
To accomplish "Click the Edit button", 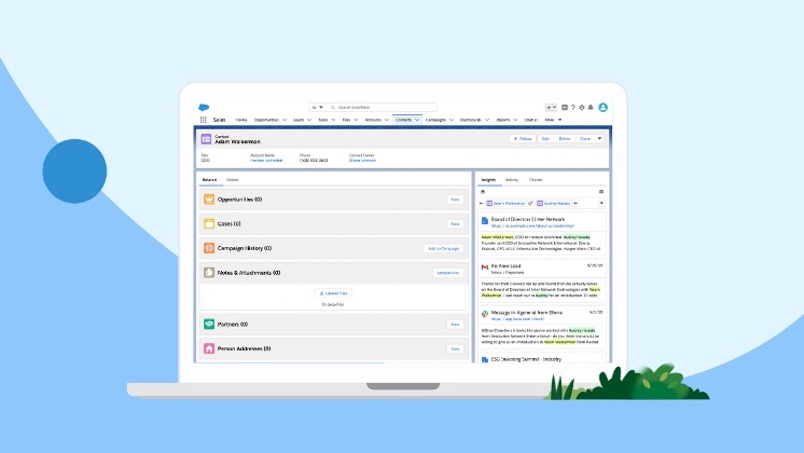I will [x=546, y=139].
